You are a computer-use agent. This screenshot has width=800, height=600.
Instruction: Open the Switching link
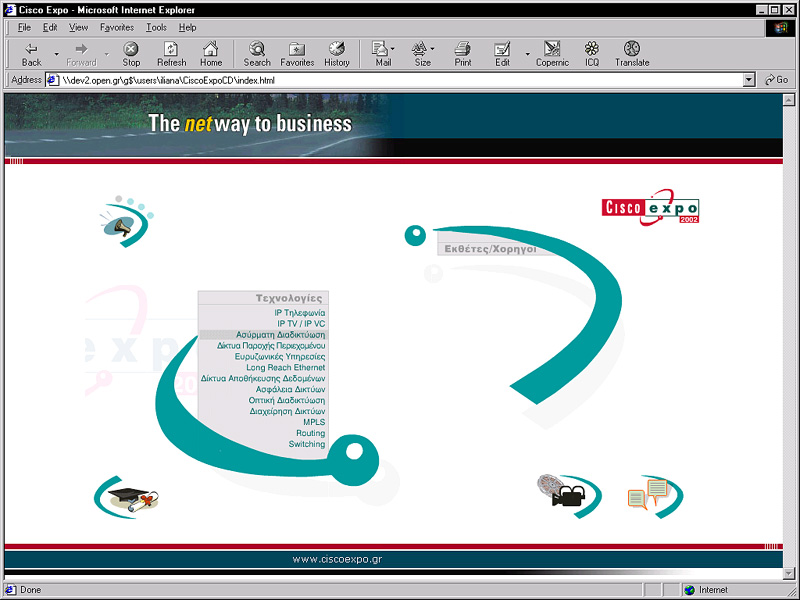click(x=307, y=444)
